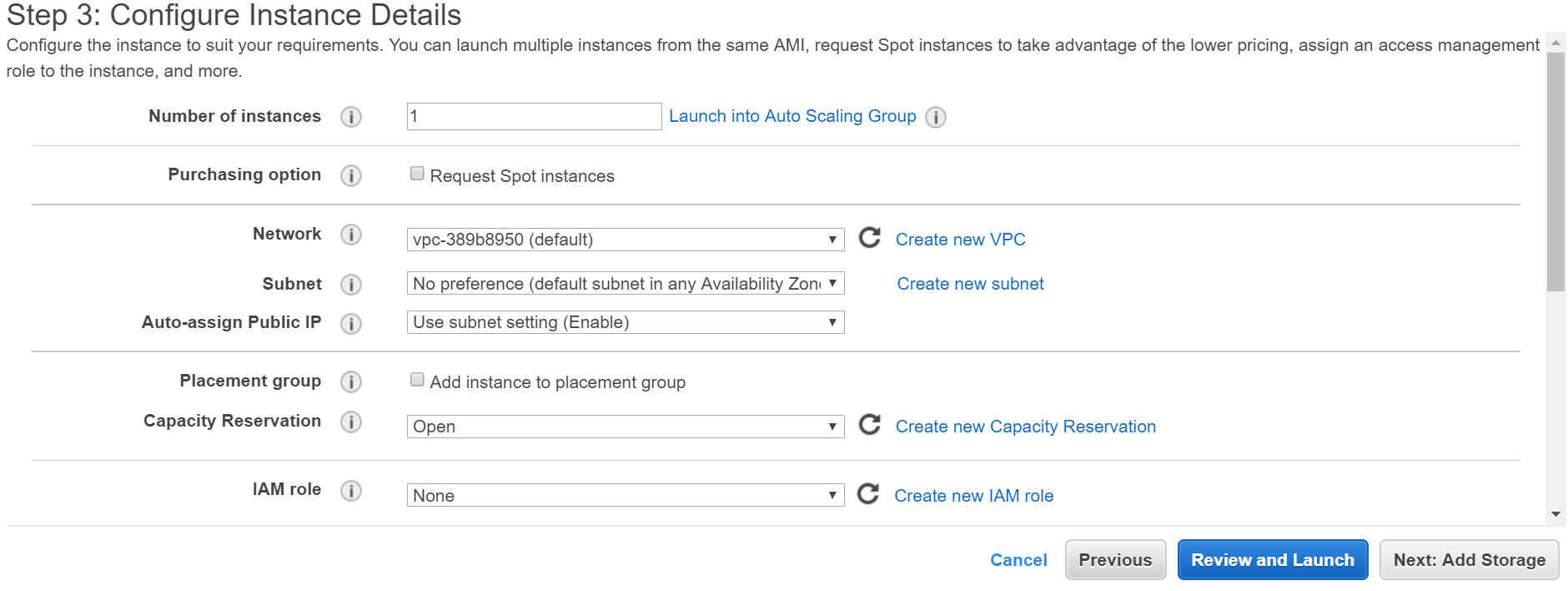Select the 'Step 3: Configure Instance Details' heading

point(234,15)
